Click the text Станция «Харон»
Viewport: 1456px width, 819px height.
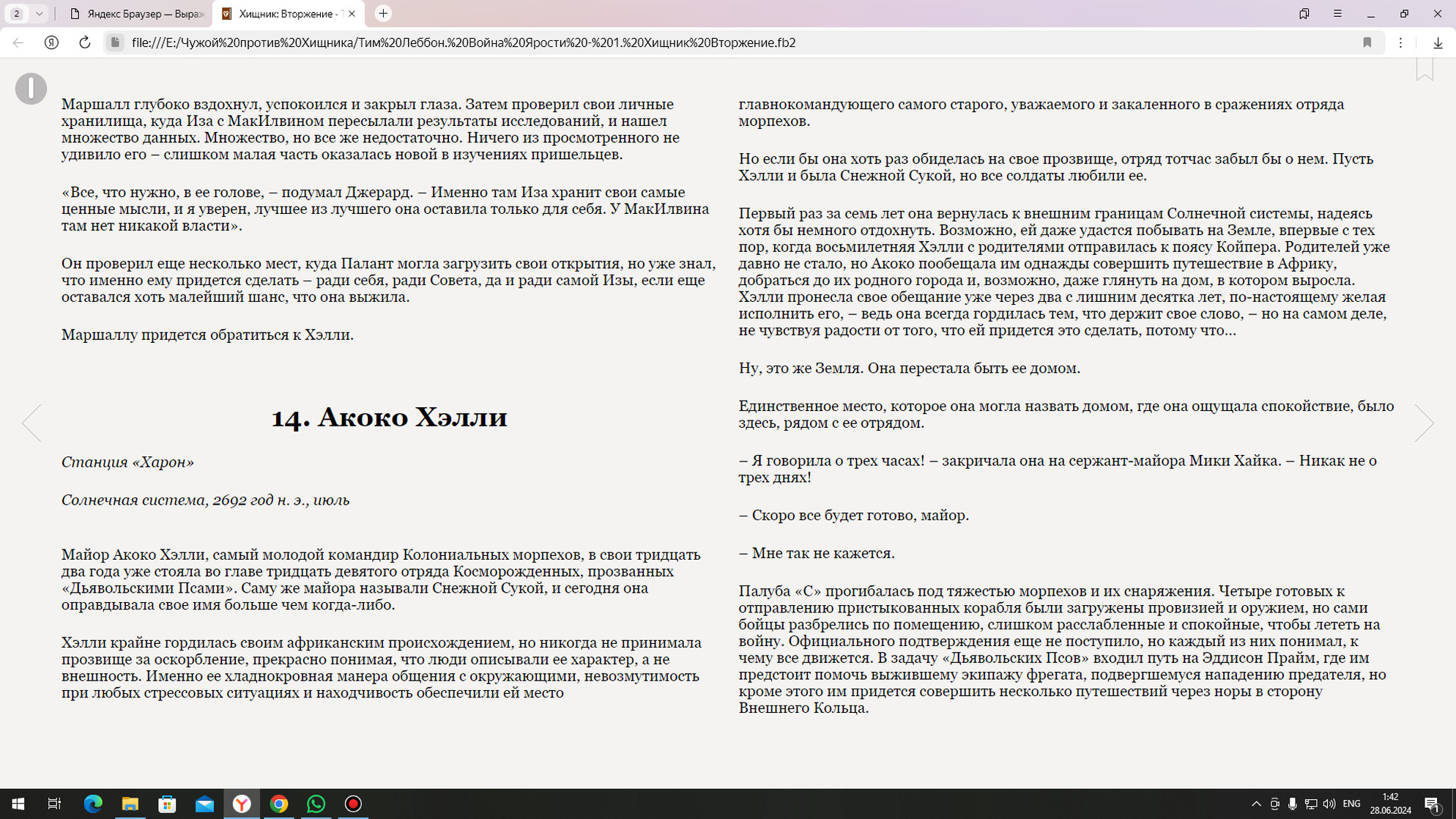(127, 462)
